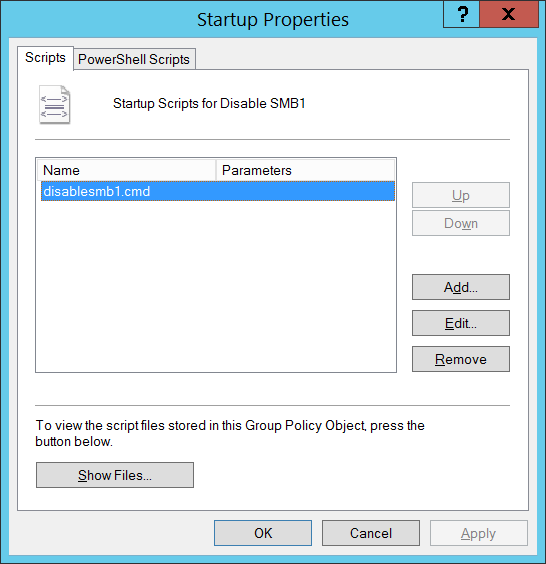
Task: Move script Up in the list
Action: coord(461,195)
